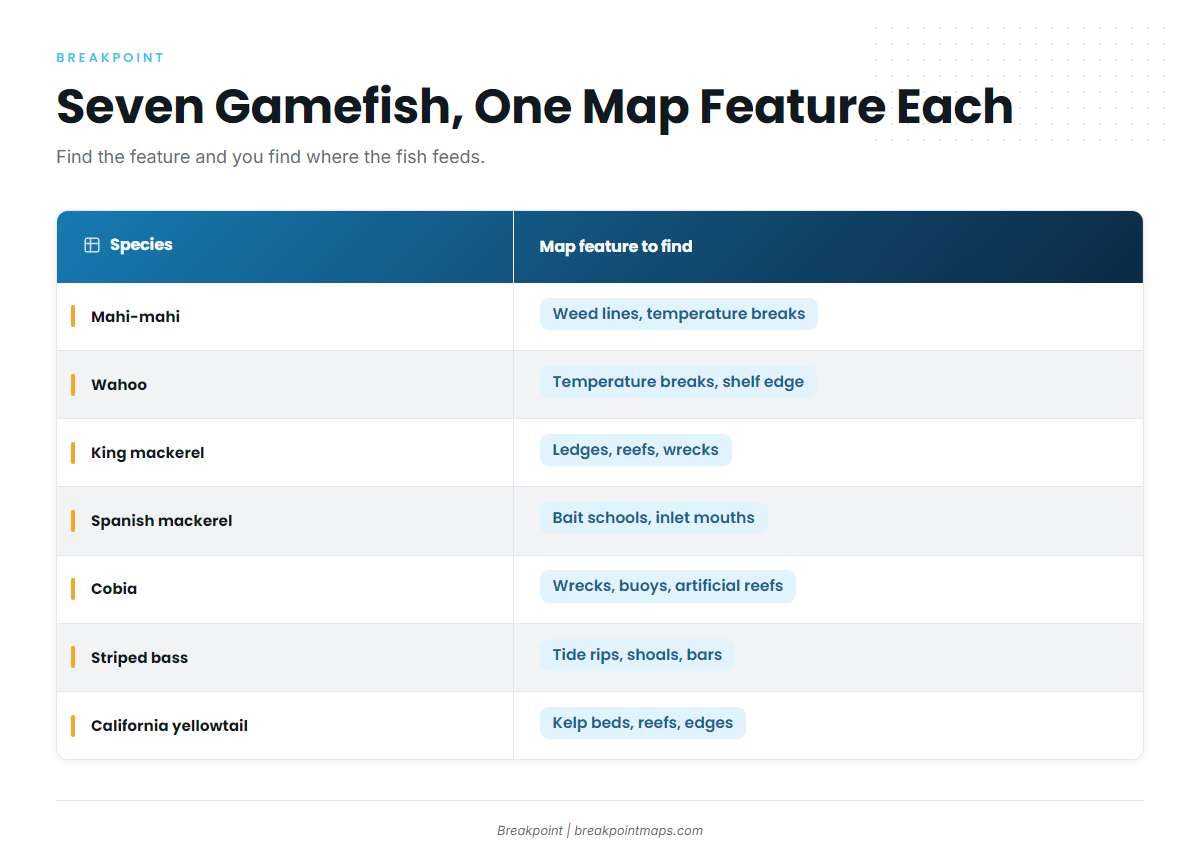This screenshot has width=1200, height=865.
Task: Click the BREAKPOINT brand label at top
Action: [x=110, y=58]
